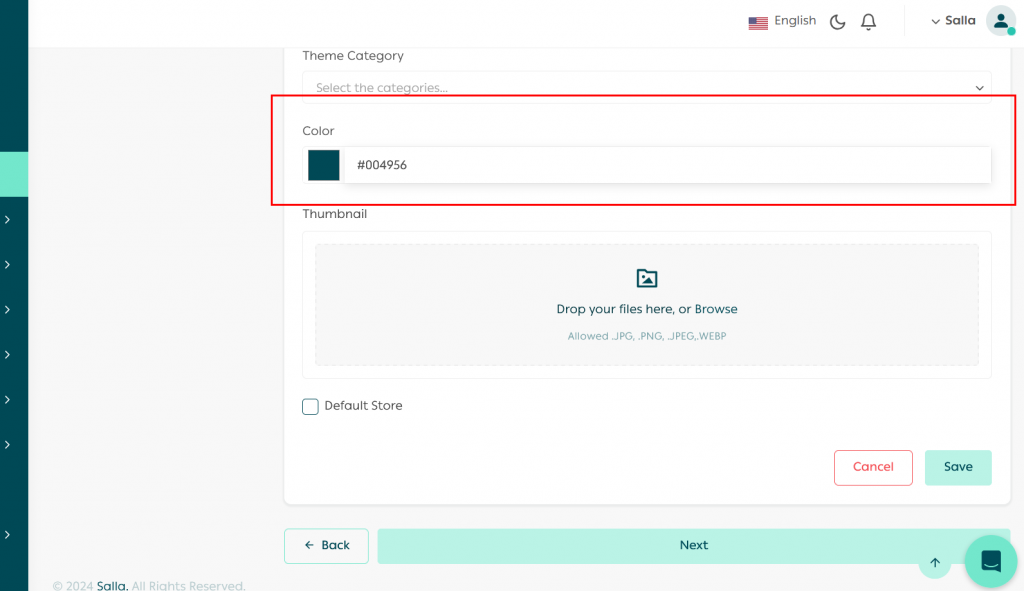This screenshot has height=591, width=1024.
Task: Click the US flag language icon
Action: coord(758,22)
